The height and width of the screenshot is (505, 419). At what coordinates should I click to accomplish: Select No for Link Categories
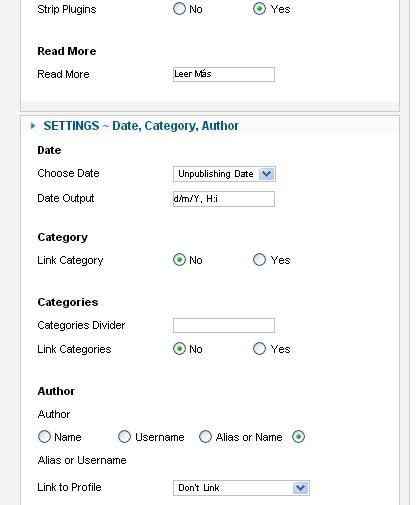pos(179,349)
